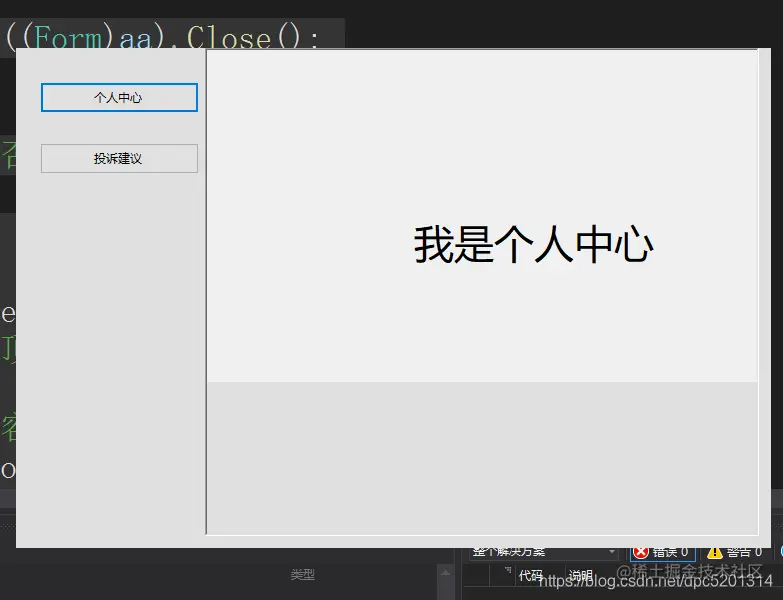Screen dimensions: 783x600
Task: Toggle the 警告 0 filter in Error List
Action: click(735, 553)
